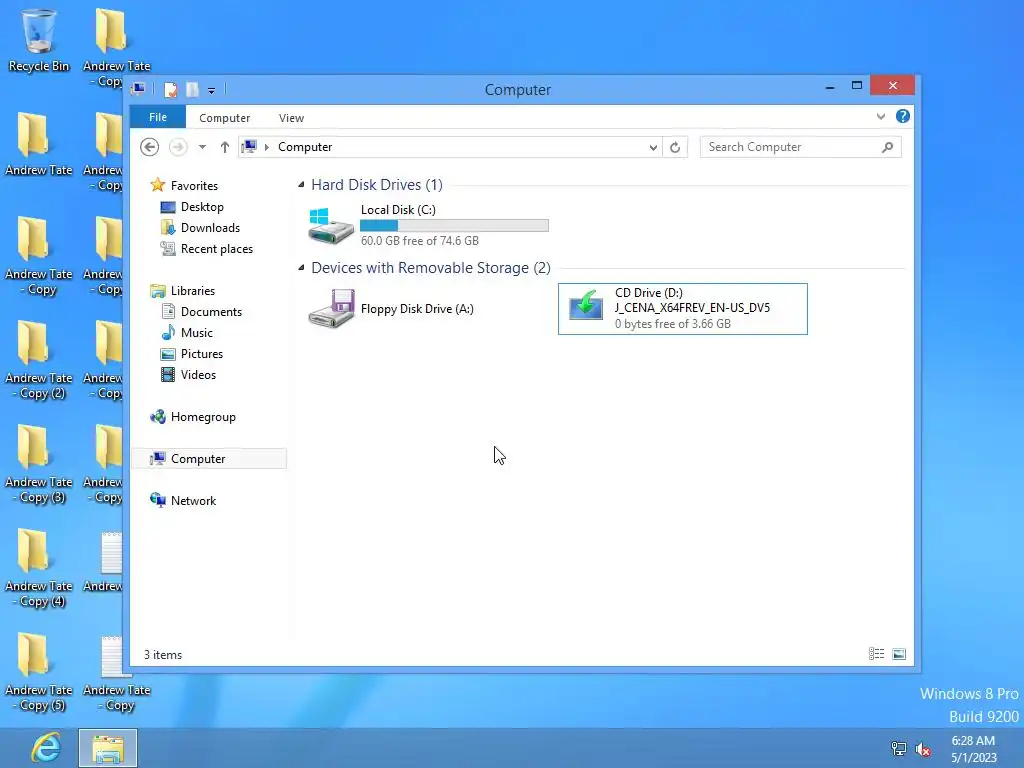Click '60.0 GB free of 74.6 GB' text
1024x768 pixels.
click(x=420, y=240)
